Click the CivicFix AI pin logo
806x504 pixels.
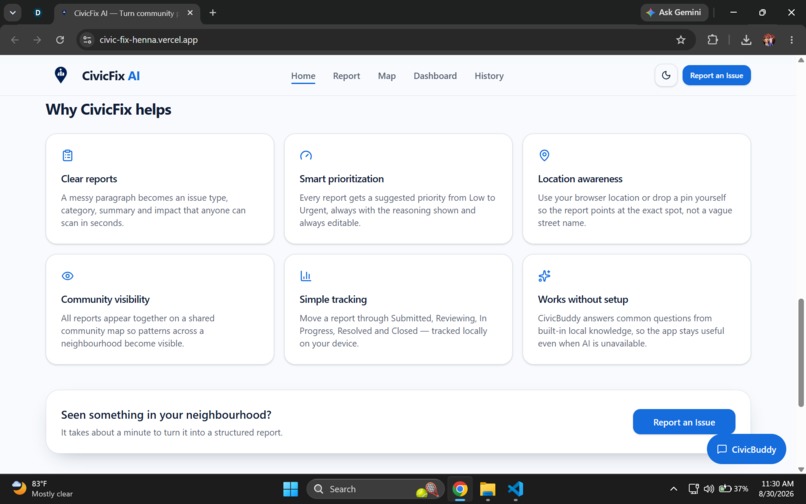(x=61, y=75)
